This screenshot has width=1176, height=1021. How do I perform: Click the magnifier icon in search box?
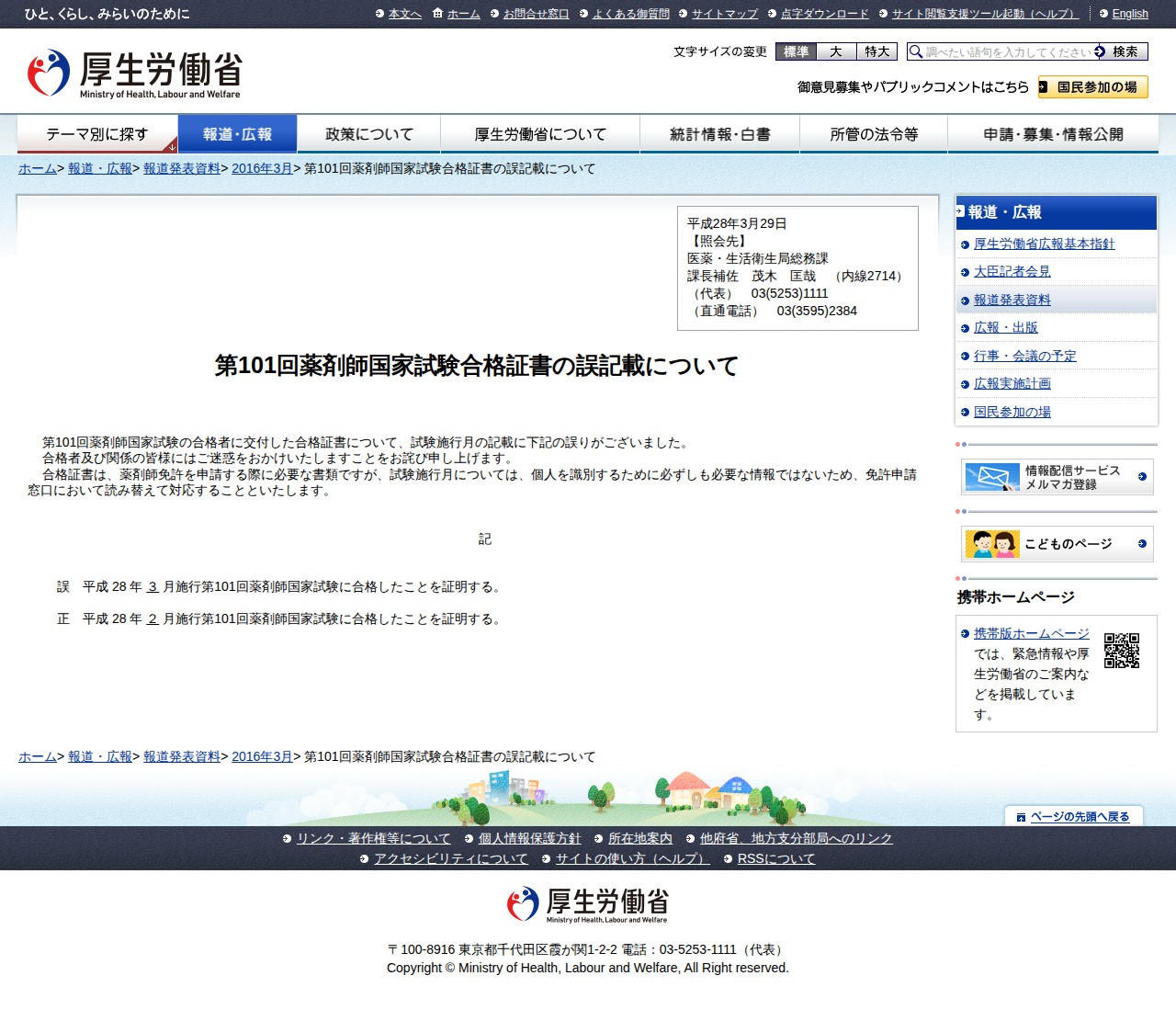click(915, 51)
